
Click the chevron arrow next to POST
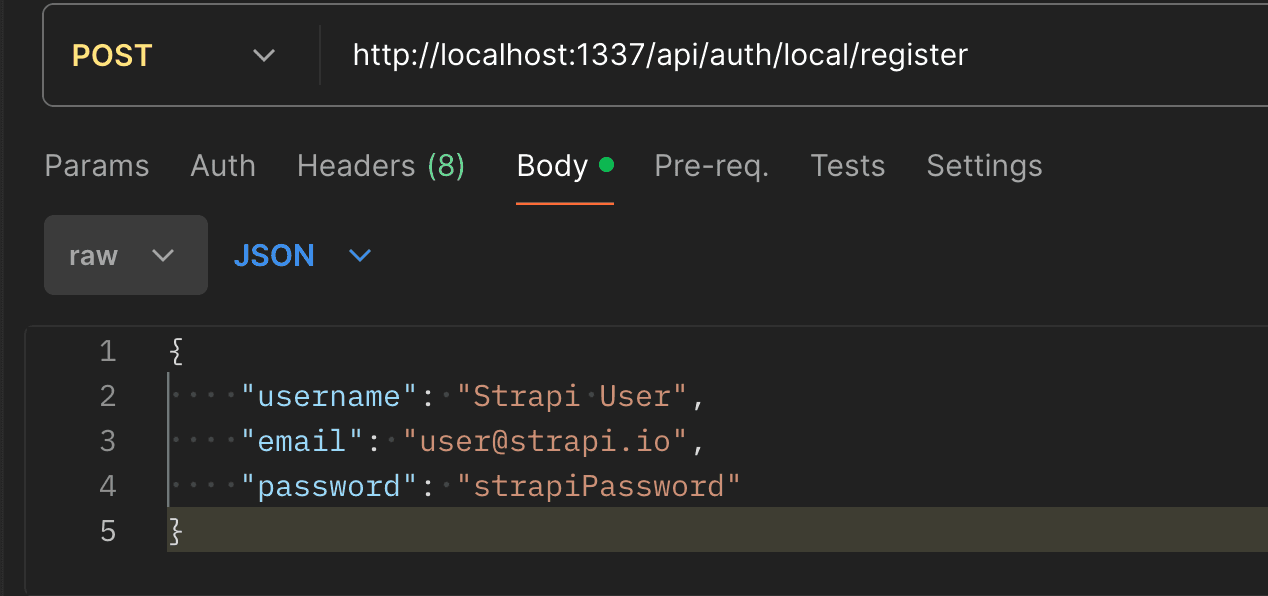[x=264, y=55]
